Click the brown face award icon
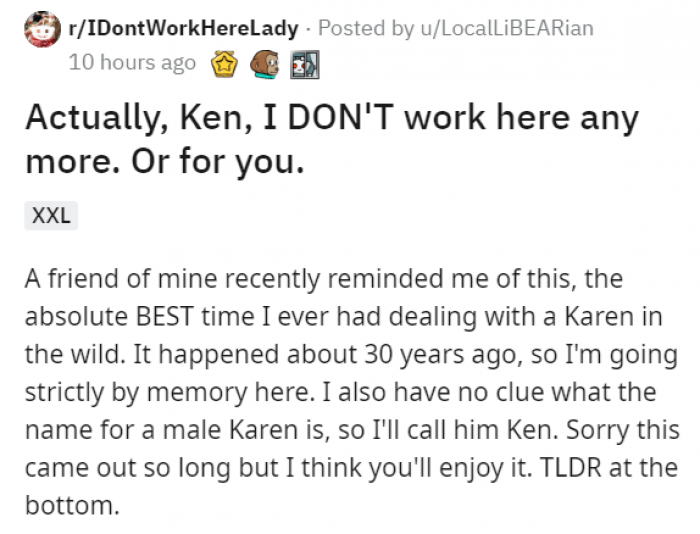700x534 pixels. click(x=265, y=63)
